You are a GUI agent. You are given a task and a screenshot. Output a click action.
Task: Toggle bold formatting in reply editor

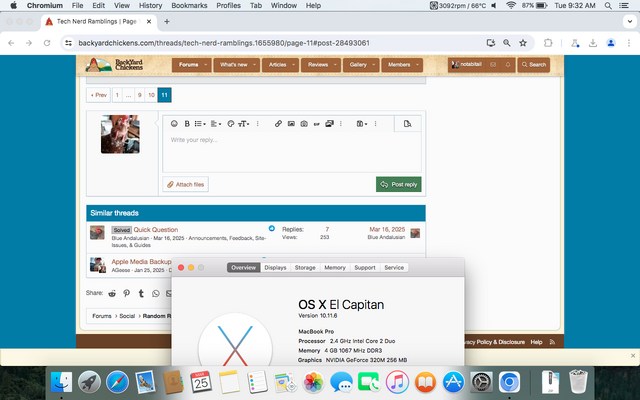187,124
